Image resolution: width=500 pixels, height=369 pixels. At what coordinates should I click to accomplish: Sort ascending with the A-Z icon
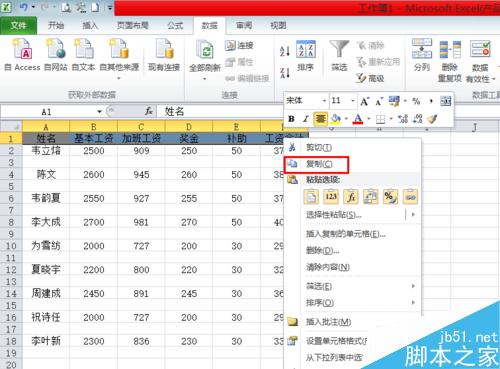click(284, 51)
